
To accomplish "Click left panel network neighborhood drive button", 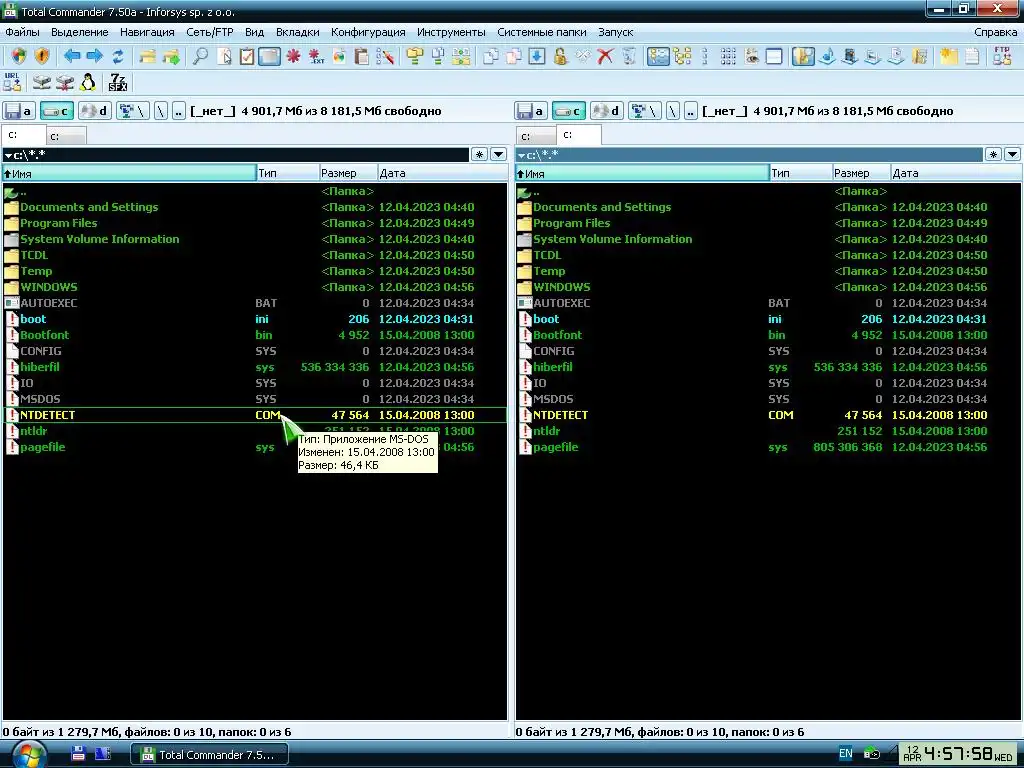I will 133,111.
